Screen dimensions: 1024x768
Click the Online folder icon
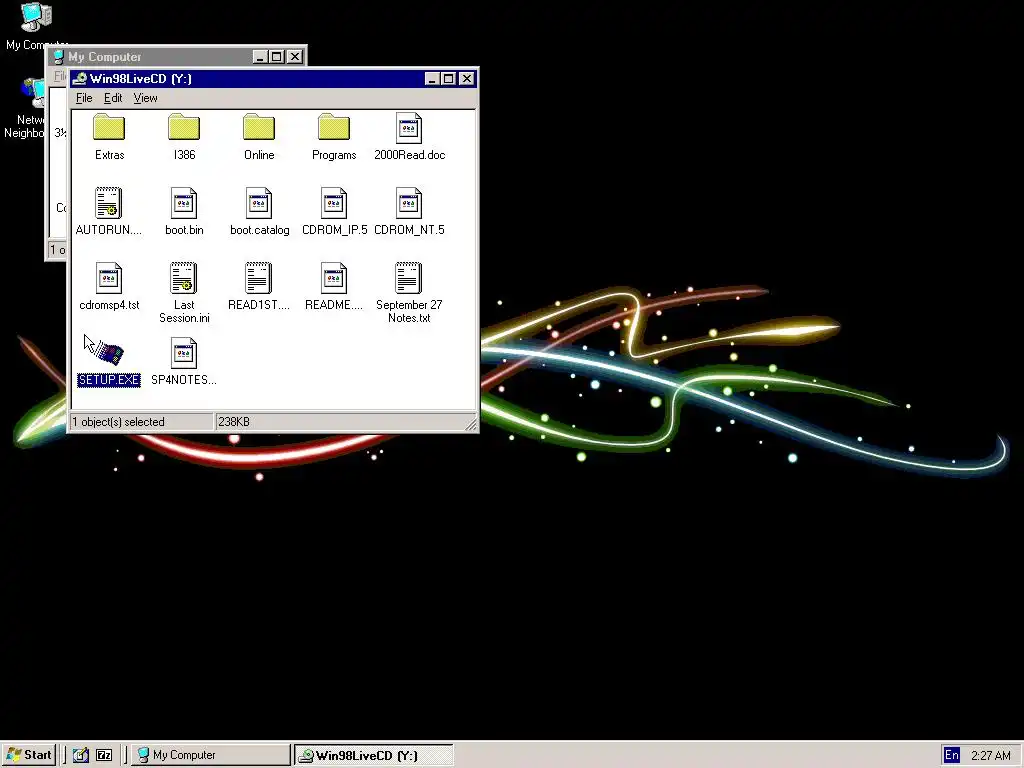(x=259, y=127)
